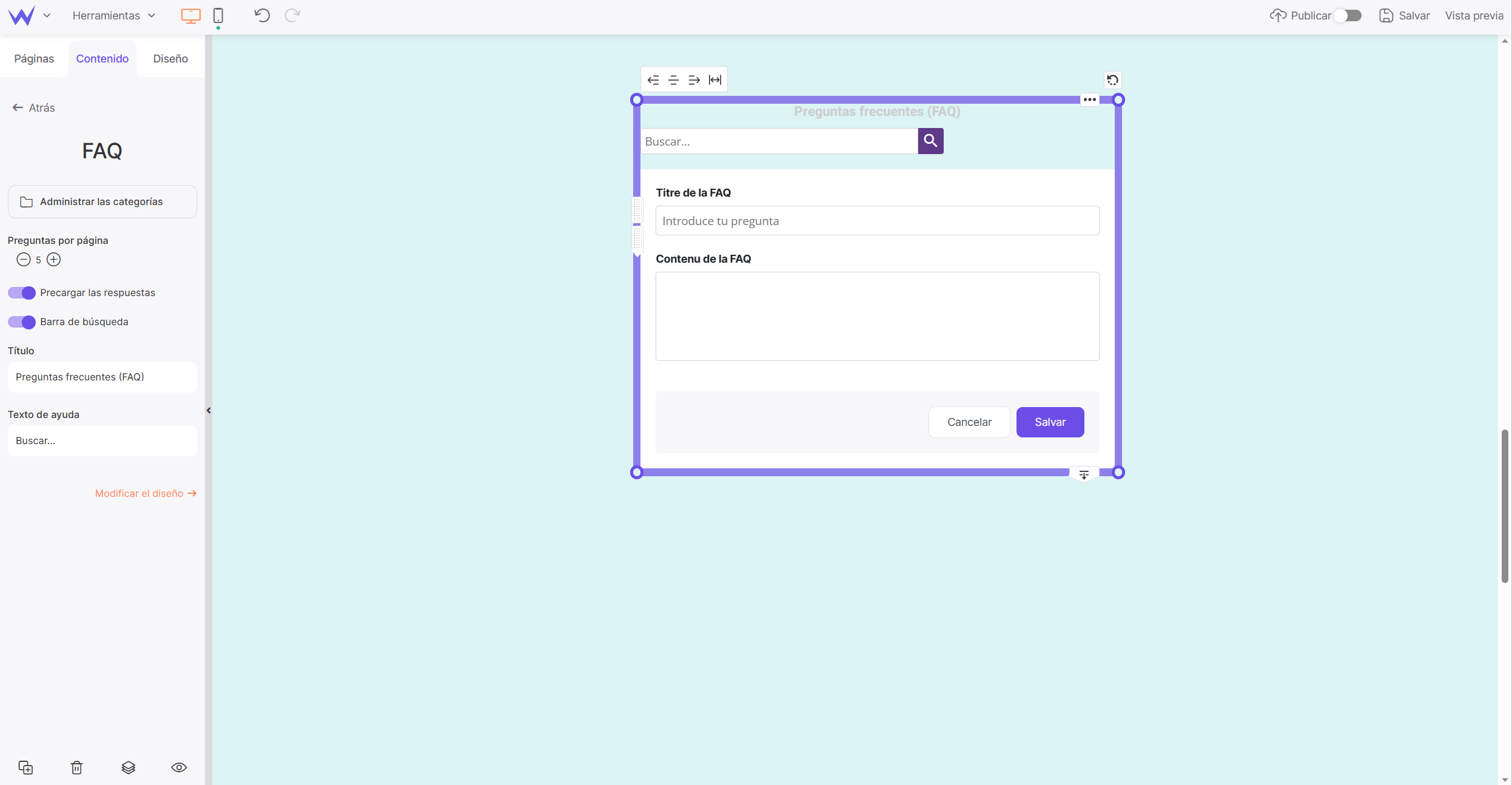
Task: Click the align left icon in toolbar
Action: pos(653,80)
